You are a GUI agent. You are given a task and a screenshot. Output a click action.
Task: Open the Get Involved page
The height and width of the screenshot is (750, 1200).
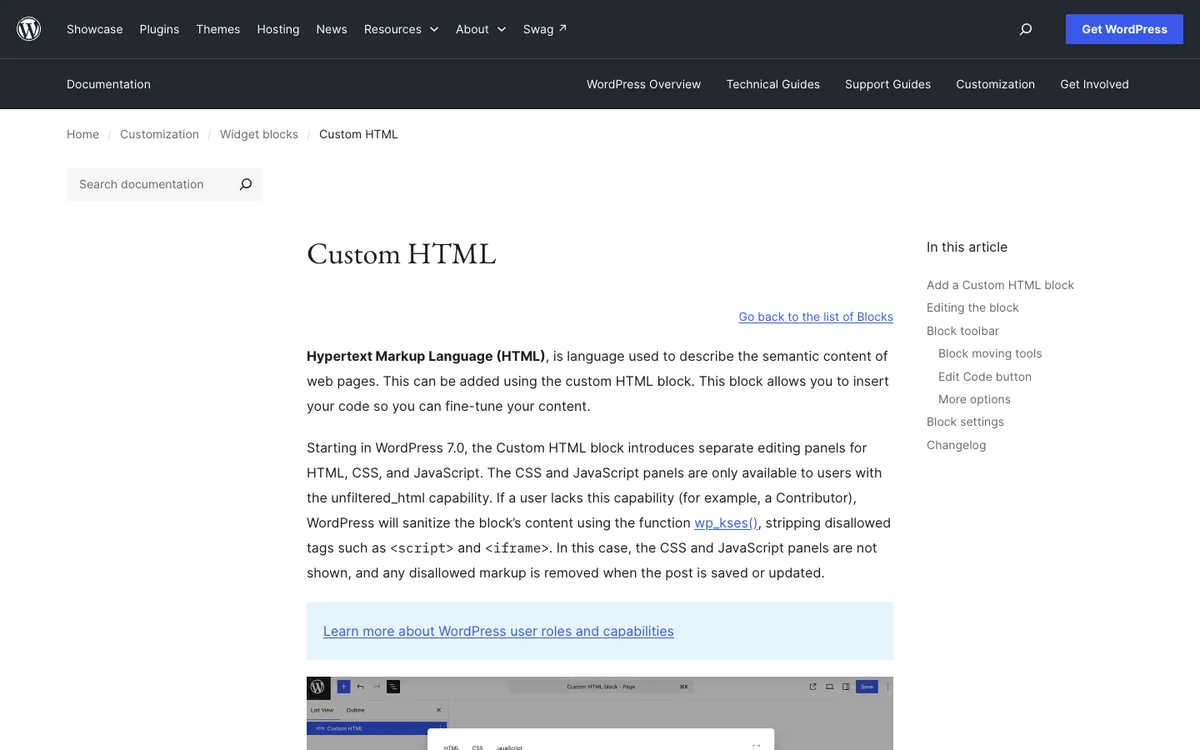coord(1094,84)
